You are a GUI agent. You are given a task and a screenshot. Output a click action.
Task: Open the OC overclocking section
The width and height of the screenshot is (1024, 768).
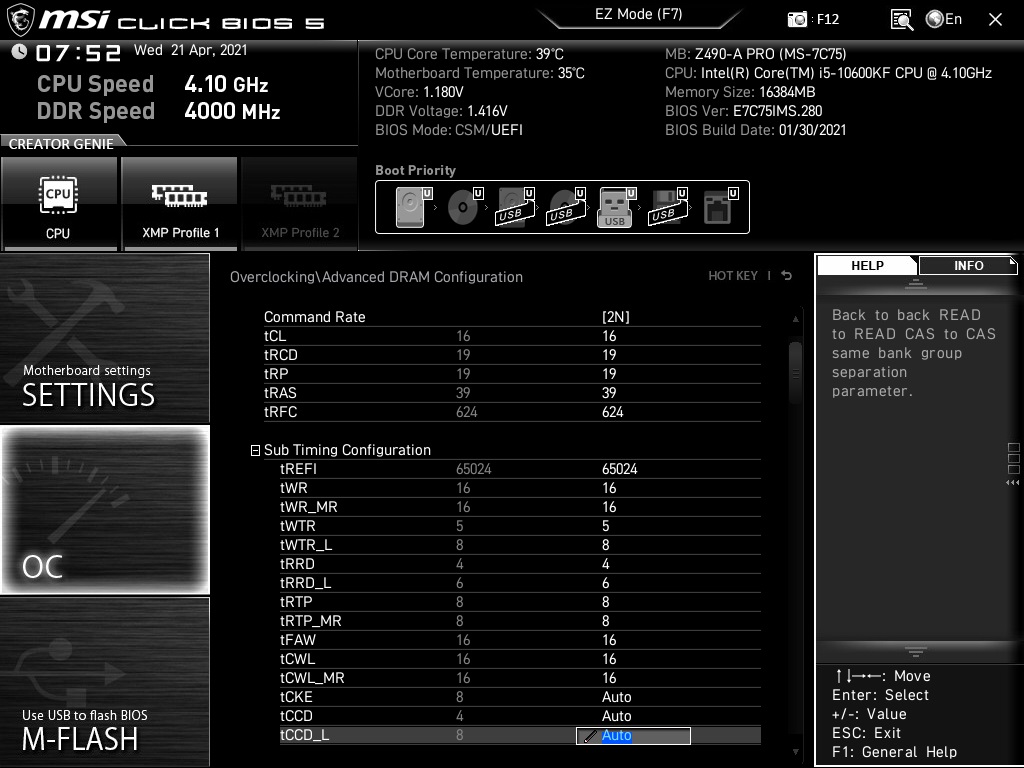pyautogui.click(x=104, y=510)
